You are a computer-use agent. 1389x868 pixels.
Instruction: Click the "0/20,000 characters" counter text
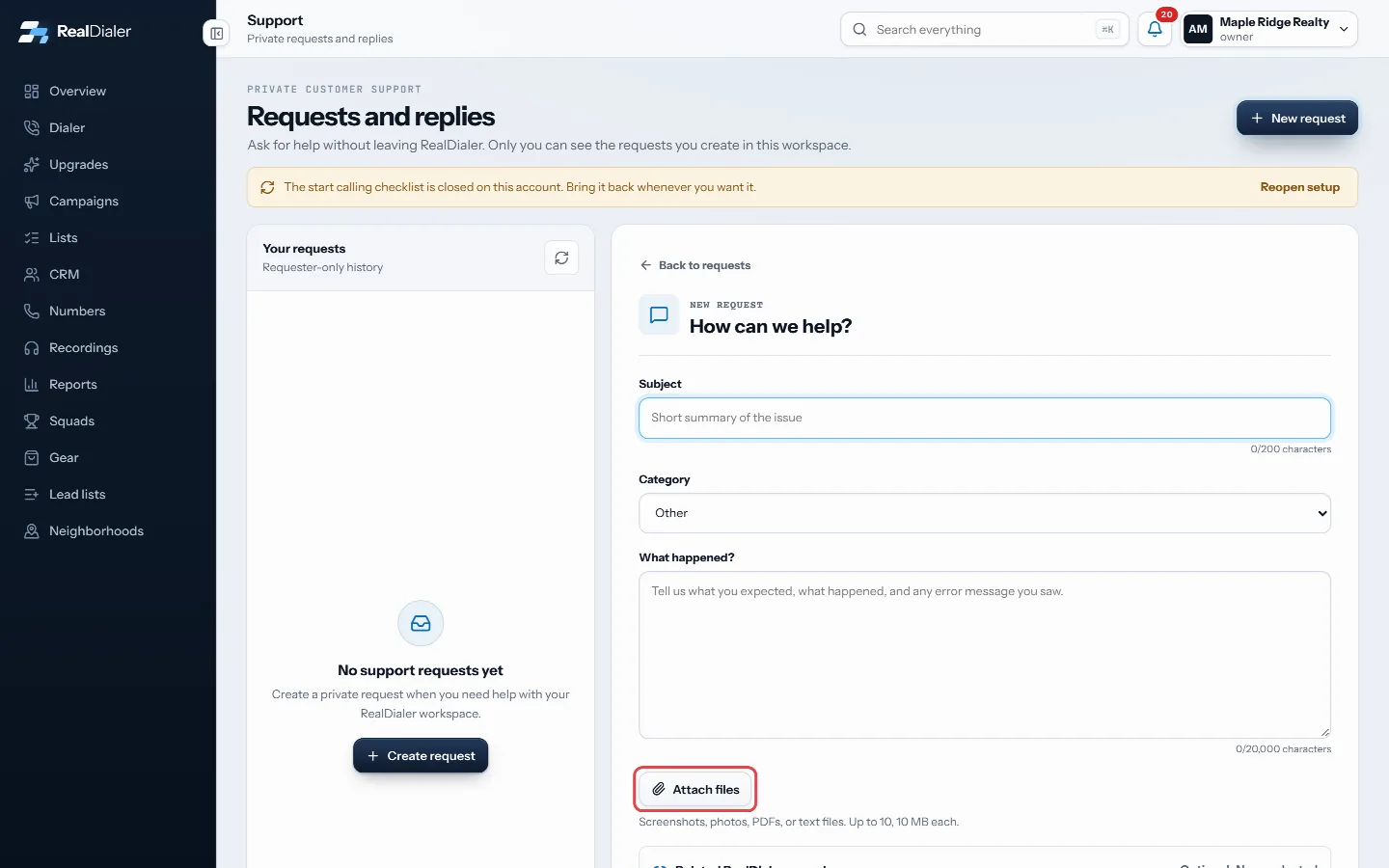pyautogui.click(x=1283, y=749)
